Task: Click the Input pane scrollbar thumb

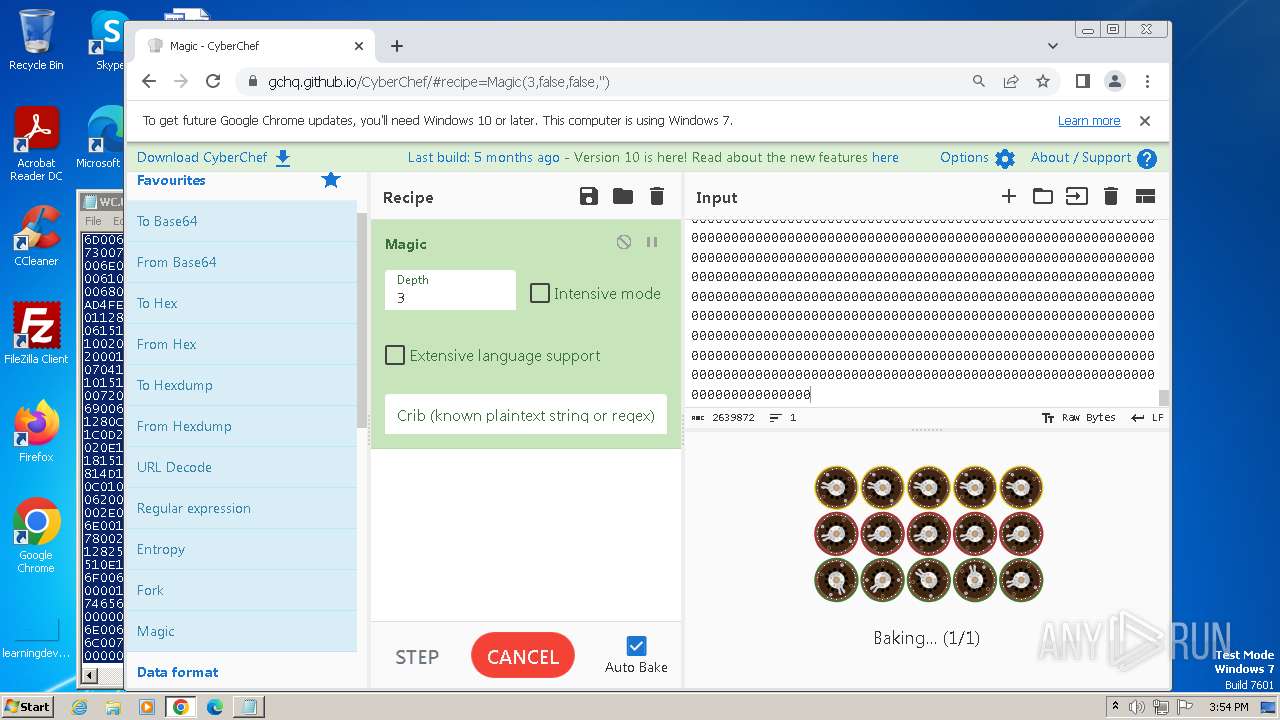Action: [x=1163, y=398]
